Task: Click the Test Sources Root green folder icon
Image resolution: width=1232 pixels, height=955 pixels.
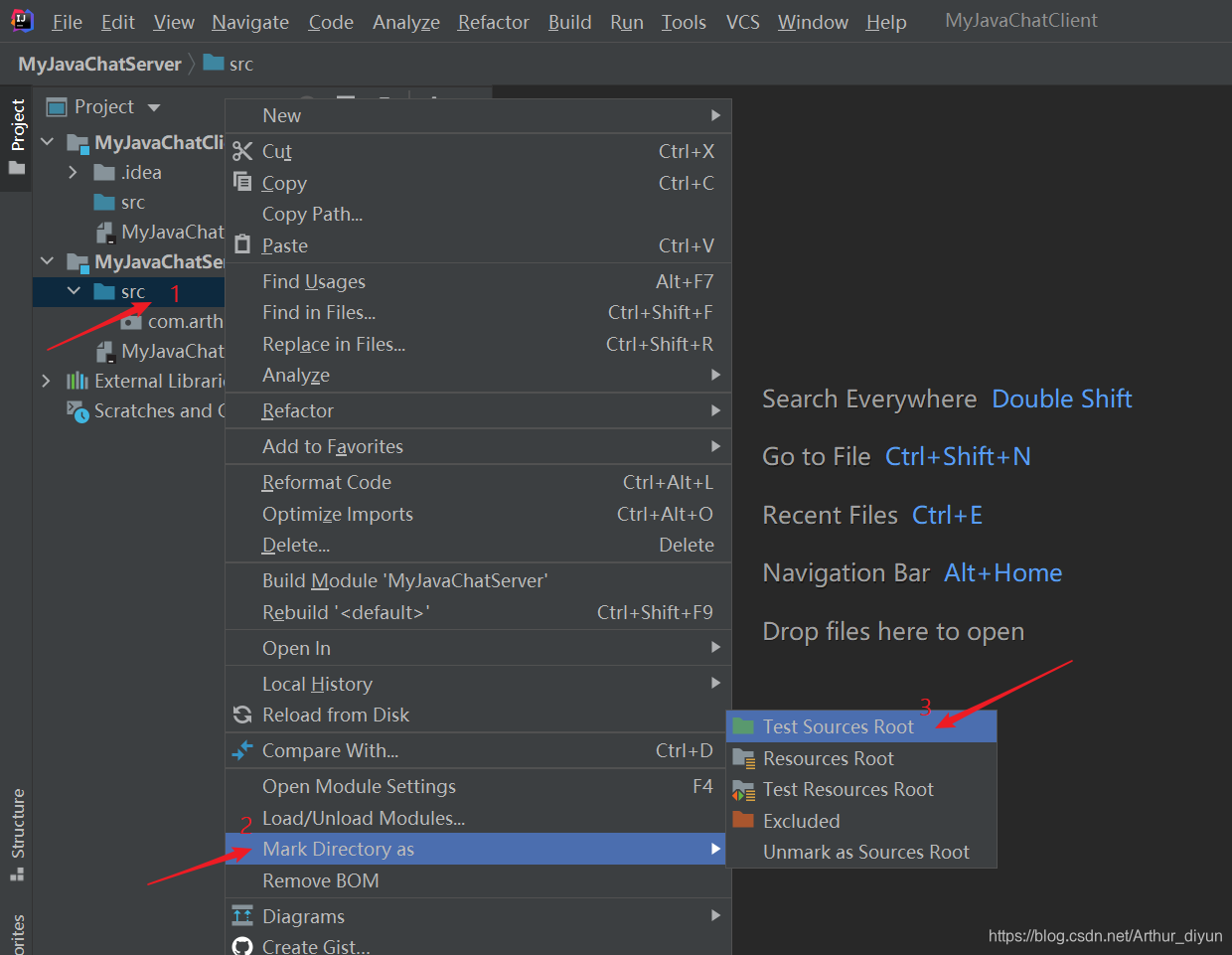Action: pyautogui.click(x=743, y=726)
